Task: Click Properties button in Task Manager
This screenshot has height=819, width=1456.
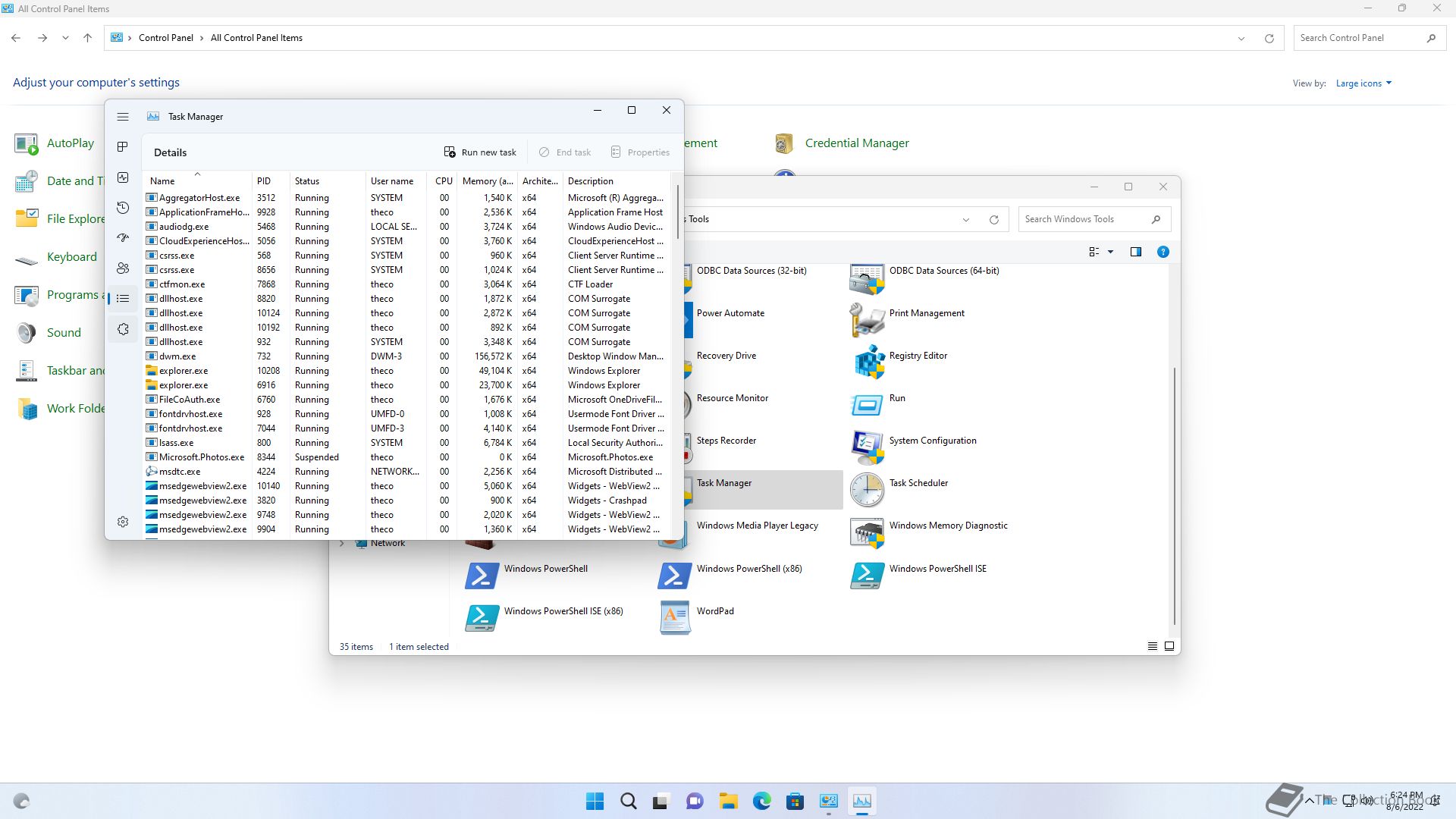Action: [x=641, y=152]
